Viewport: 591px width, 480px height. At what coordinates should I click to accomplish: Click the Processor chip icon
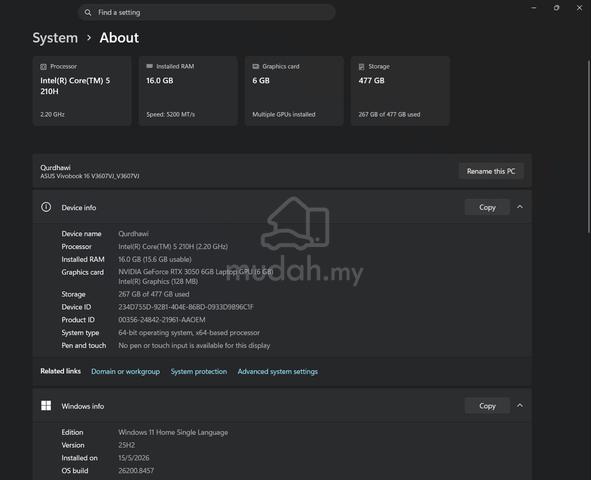click(43, 67)
